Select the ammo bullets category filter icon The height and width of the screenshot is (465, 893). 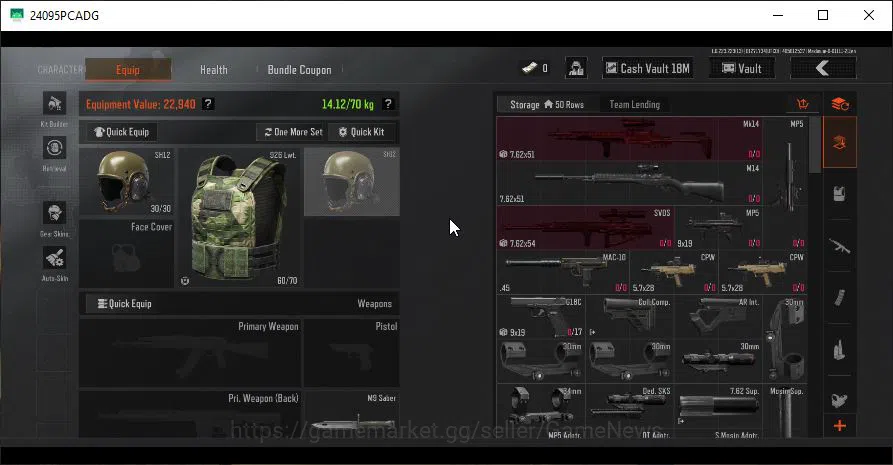(x=839, y=349)
